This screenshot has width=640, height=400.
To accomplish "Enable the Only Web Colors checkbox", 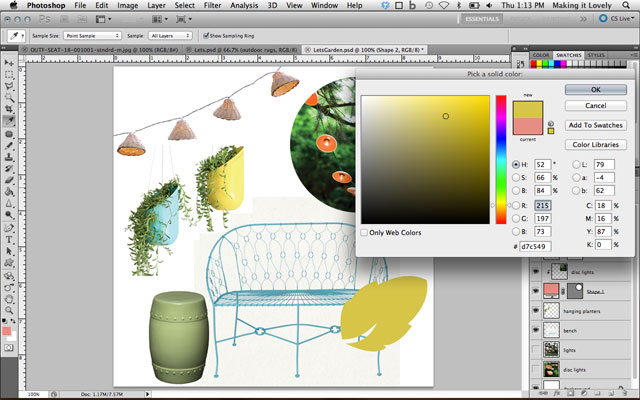I will (x=364, y=232).
